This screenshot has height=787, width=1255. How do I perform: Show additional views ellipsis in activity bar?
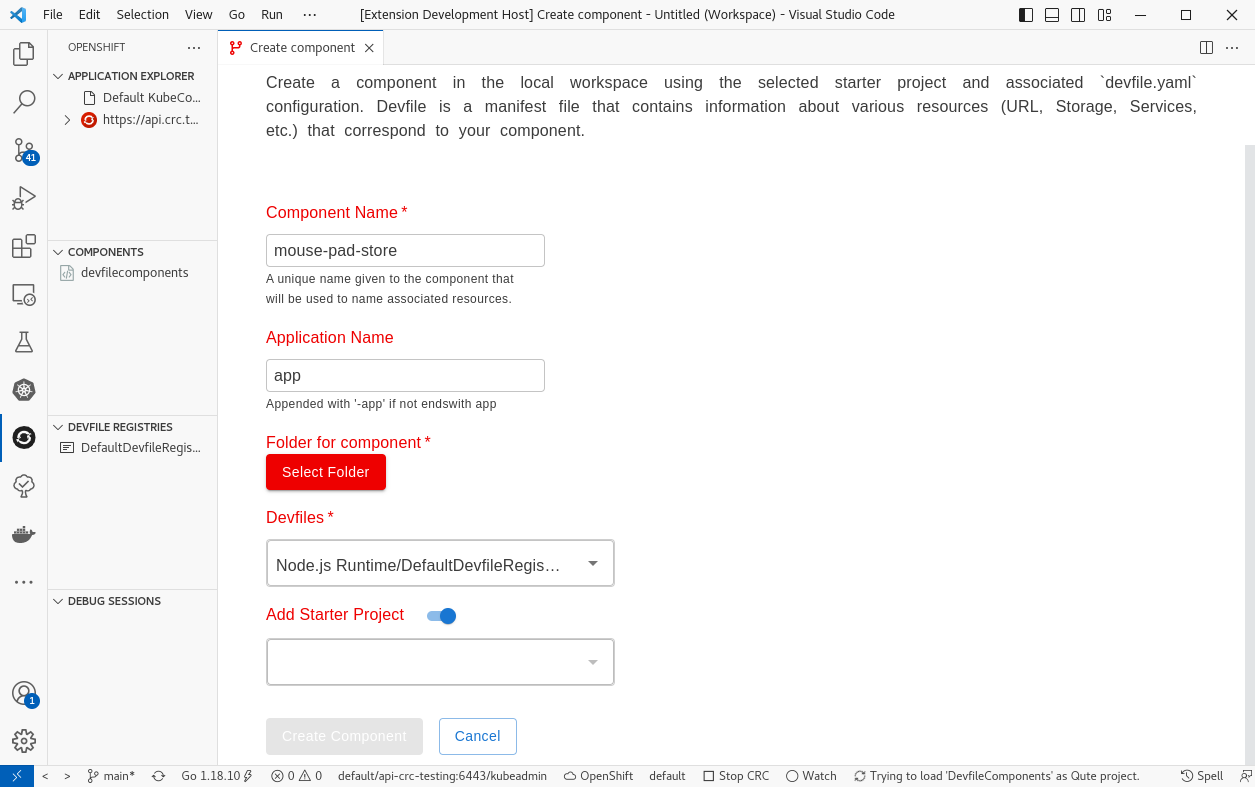tap(24, 582)
